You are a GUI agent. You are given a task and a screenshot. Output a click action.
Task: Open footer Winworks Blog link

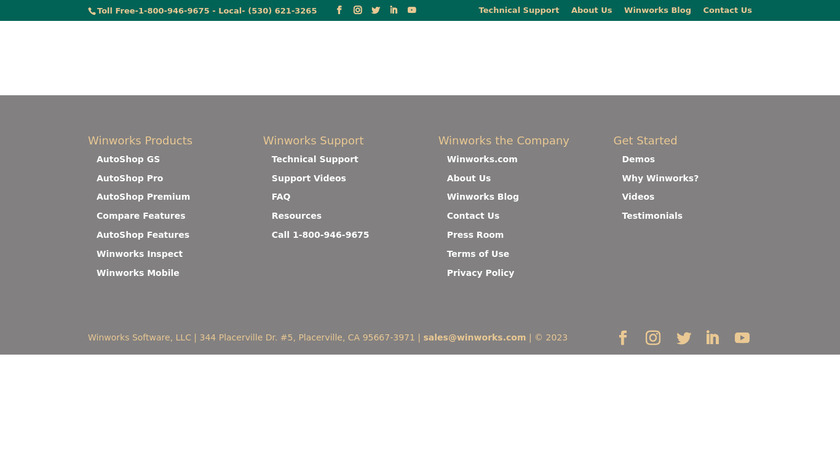point(483,197)
